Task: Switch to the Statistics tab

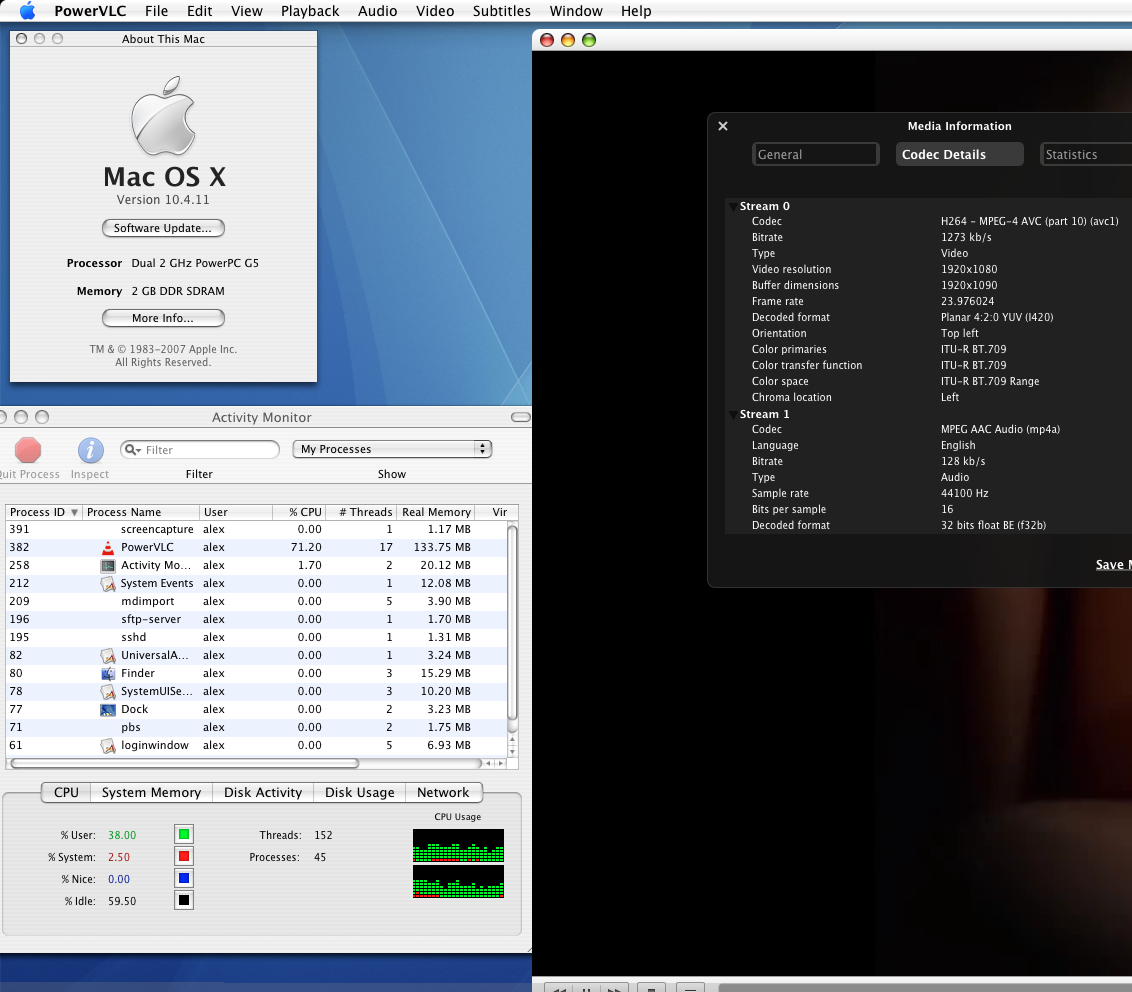Action: [1086, 154]
